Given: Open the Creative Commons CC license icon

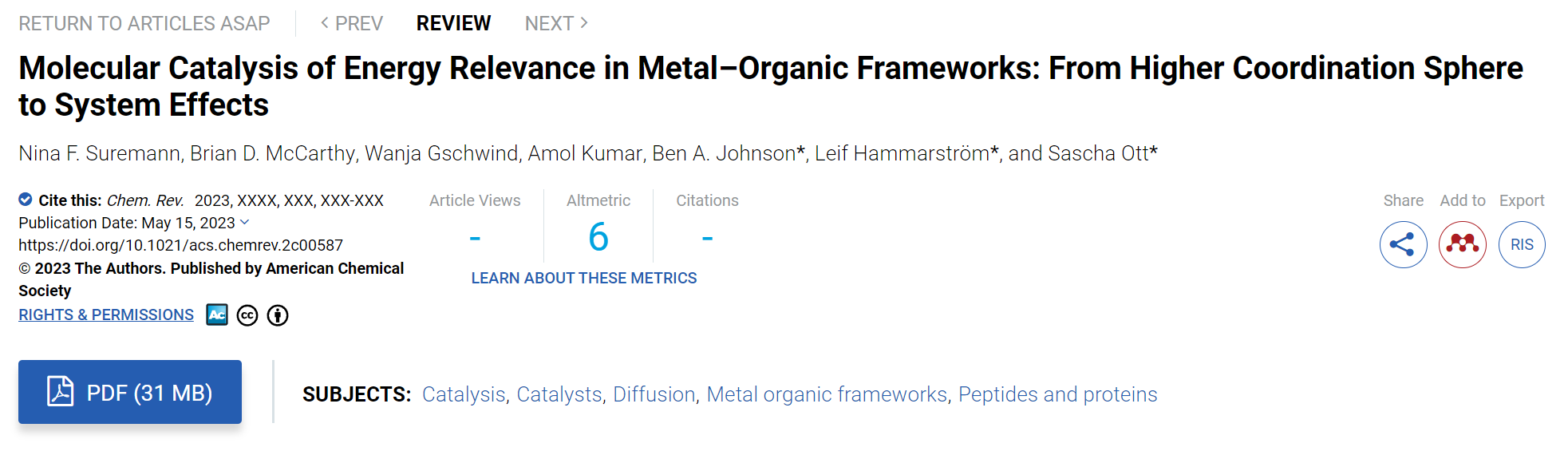Looking at the screenshot, I should 247,315.
